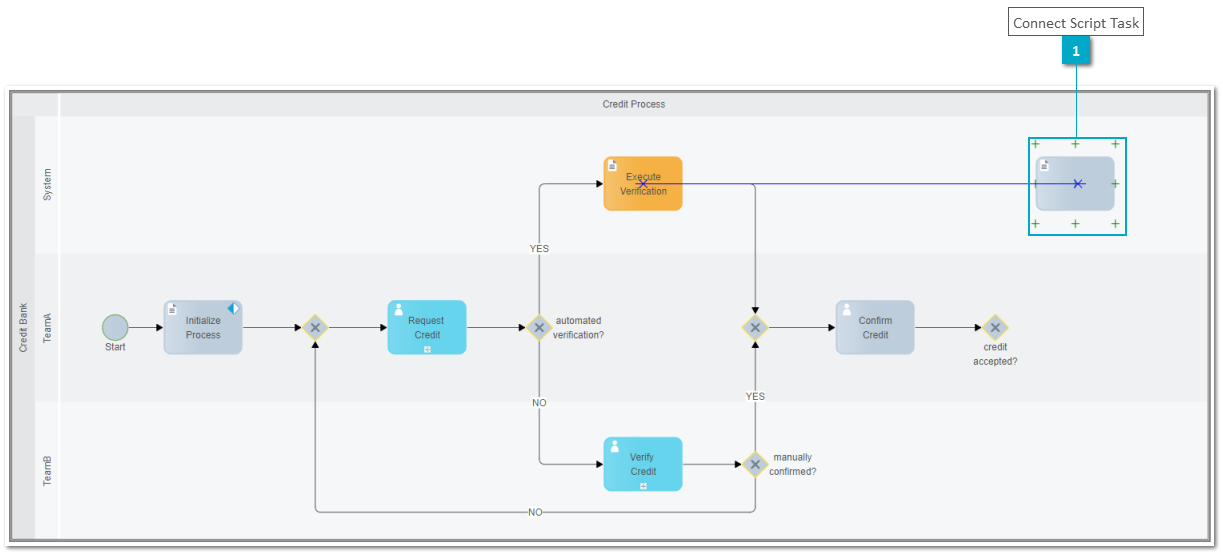Click the automated verification gateway

539,327
